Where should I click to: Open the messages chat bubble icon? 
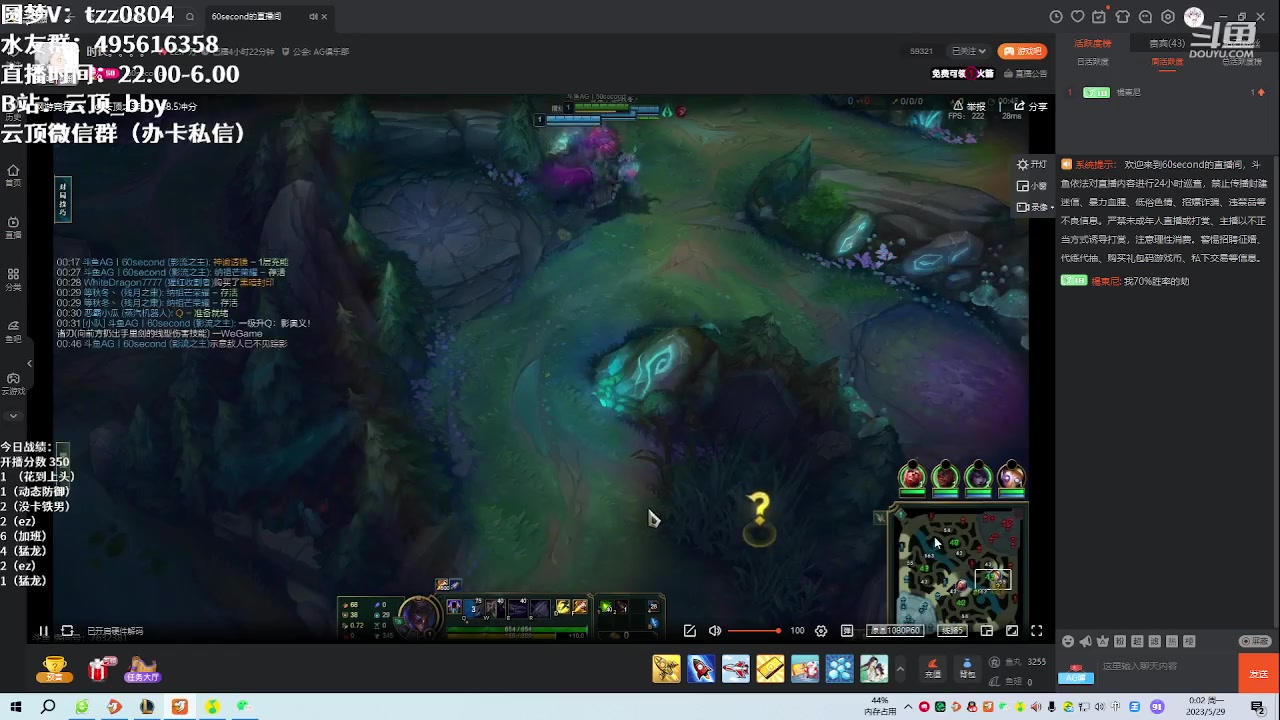1145,17
